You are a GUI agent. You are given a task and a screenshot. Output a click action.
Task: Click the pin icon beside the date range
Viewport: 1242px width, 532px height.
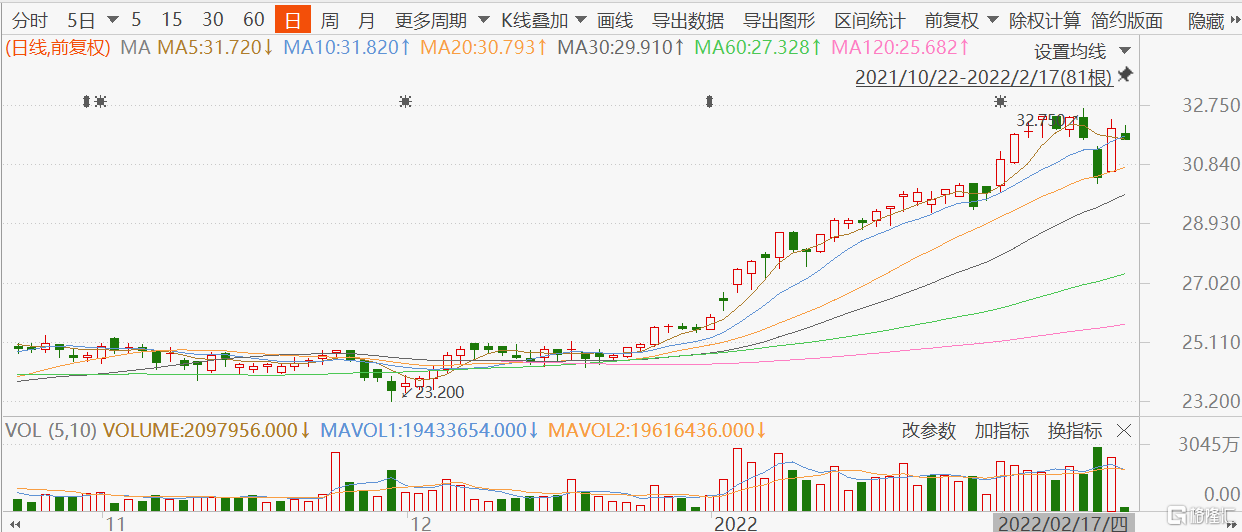coord(1126,75)
